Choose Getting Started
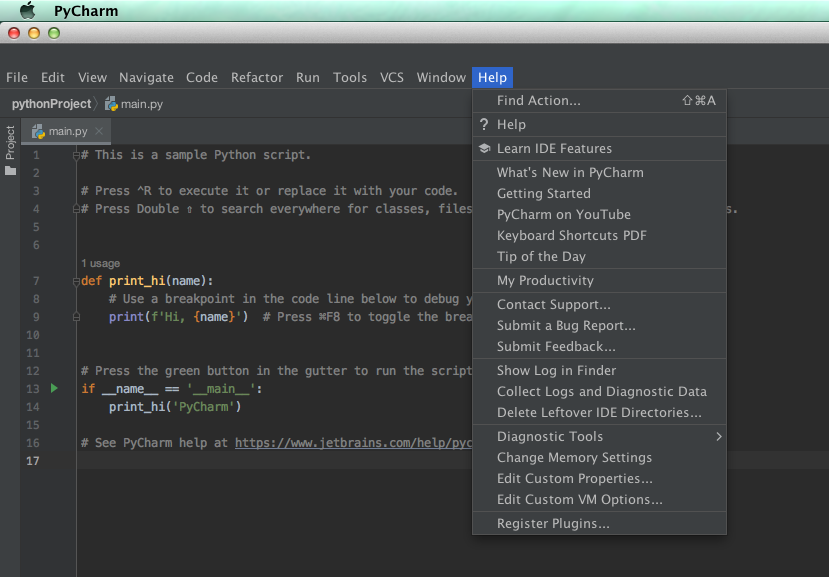 point(599,194)
